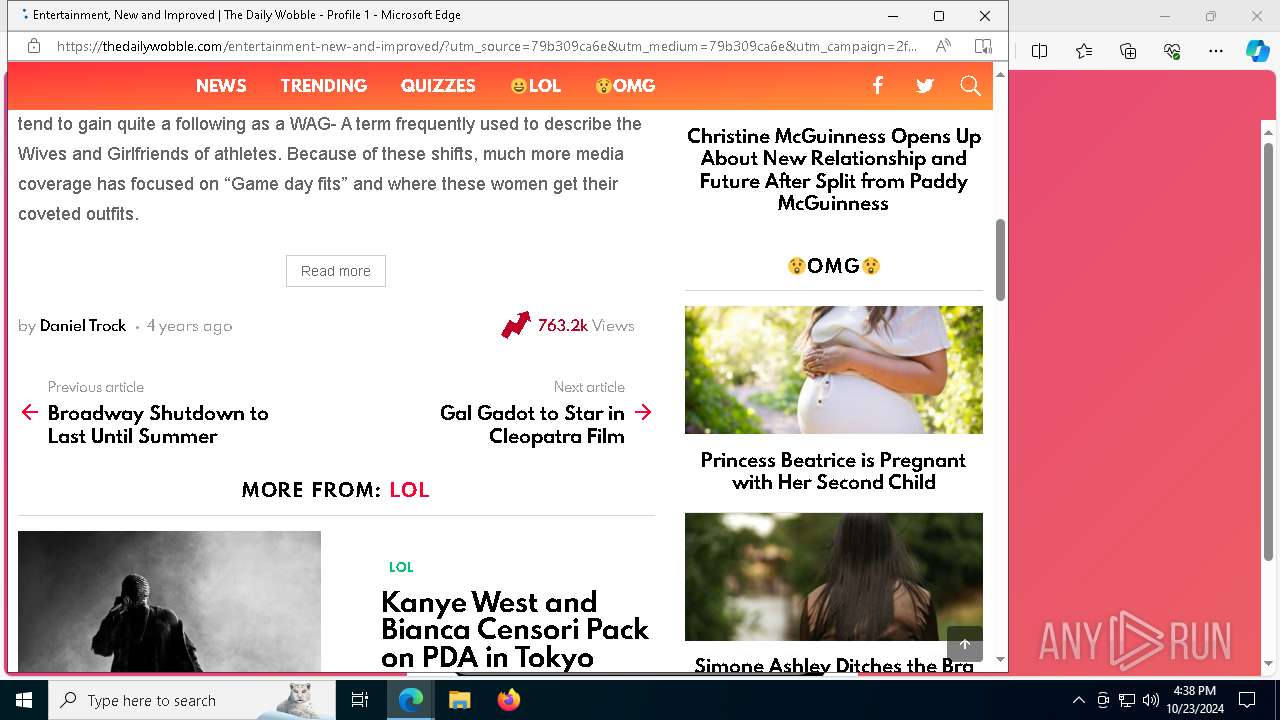Click the outer window scrollbar thumb
Screen dimensions: 1280x720
click(x=1268, y=352)
